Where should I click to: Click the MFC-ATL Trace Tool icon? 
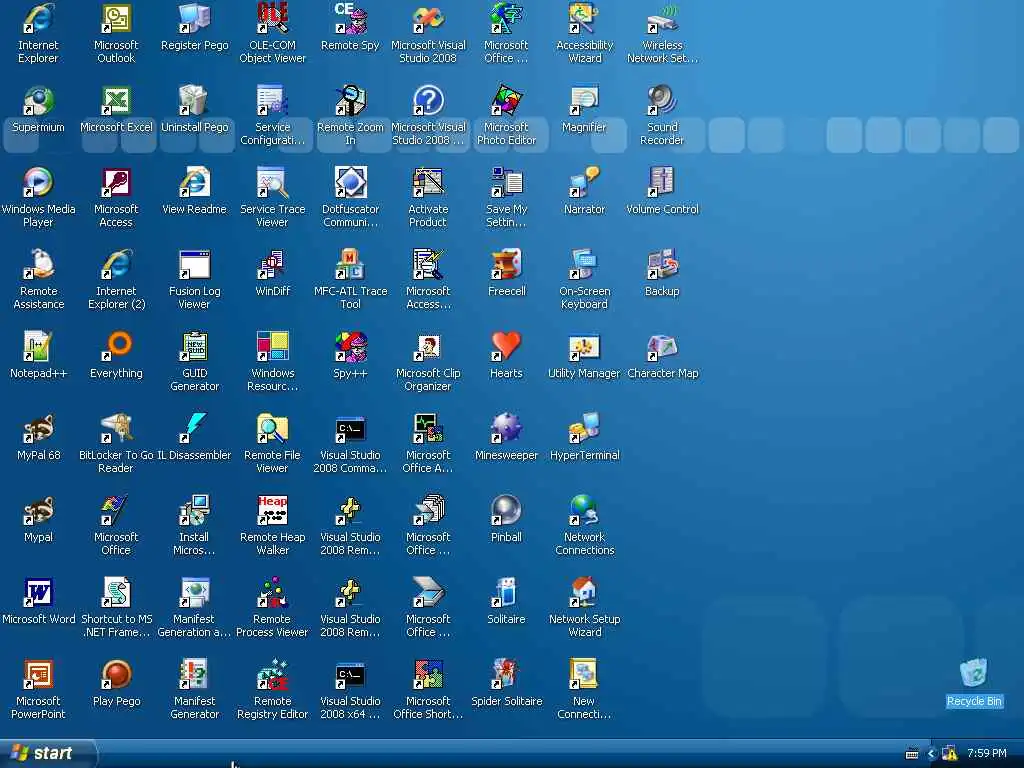pyautogui.click(x=351, y=265)
